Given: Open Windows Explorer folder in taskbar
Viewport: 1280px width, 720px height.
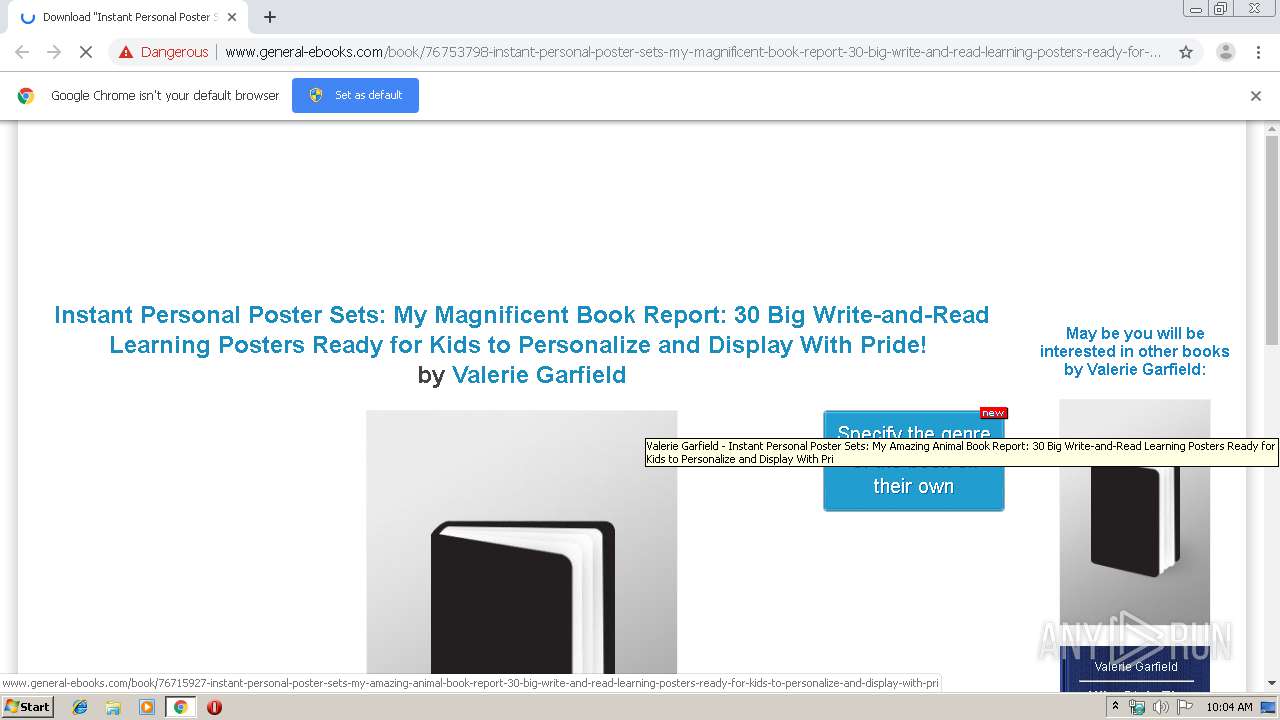Looking at the screenshot, I should point(113,707).
